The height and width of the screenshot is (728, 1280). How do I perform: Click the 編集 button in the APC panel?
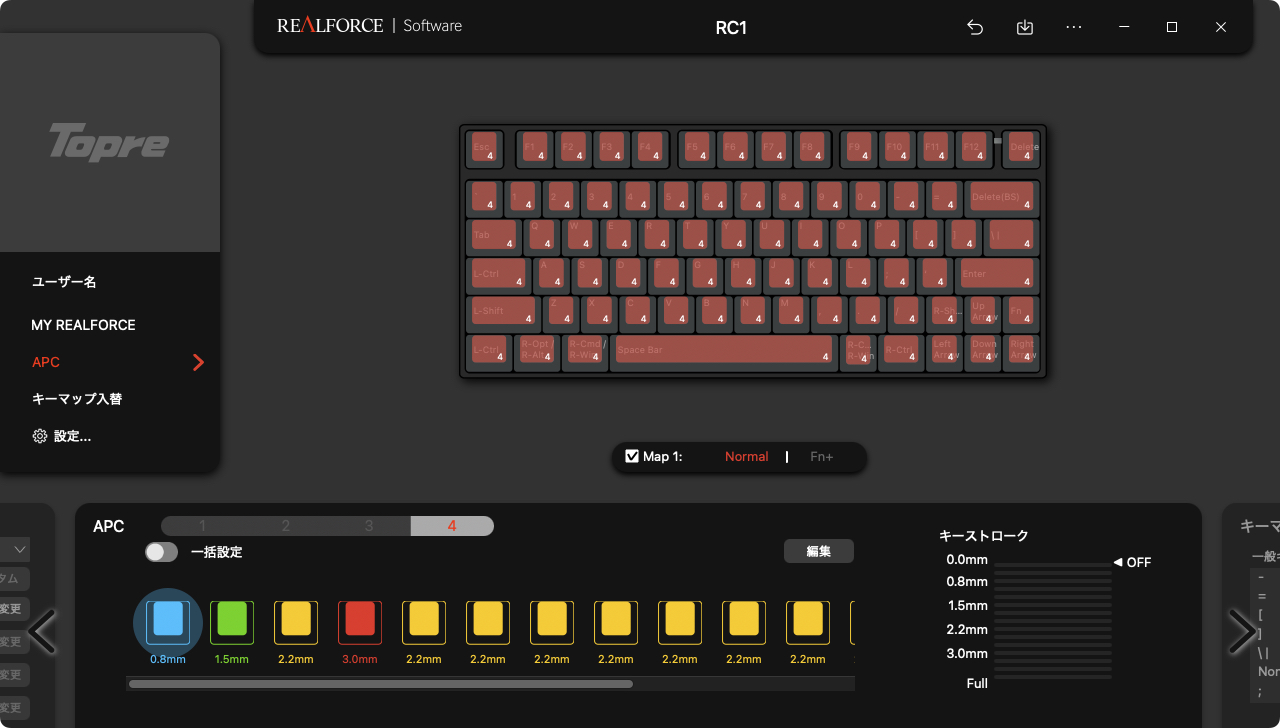(x=818, y=551)
